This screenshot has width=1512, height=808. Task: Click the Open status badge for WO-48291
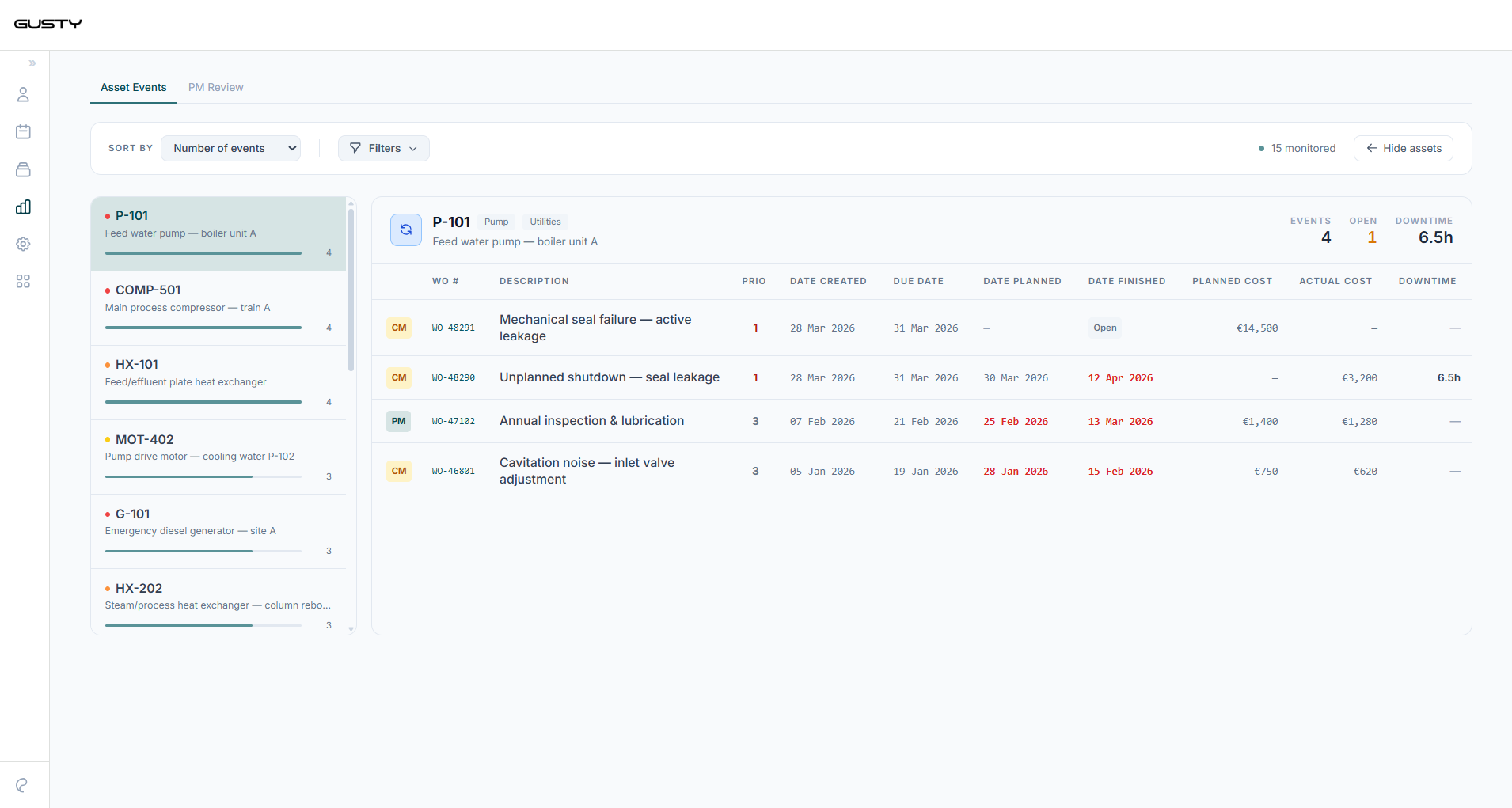point(1105,328)
